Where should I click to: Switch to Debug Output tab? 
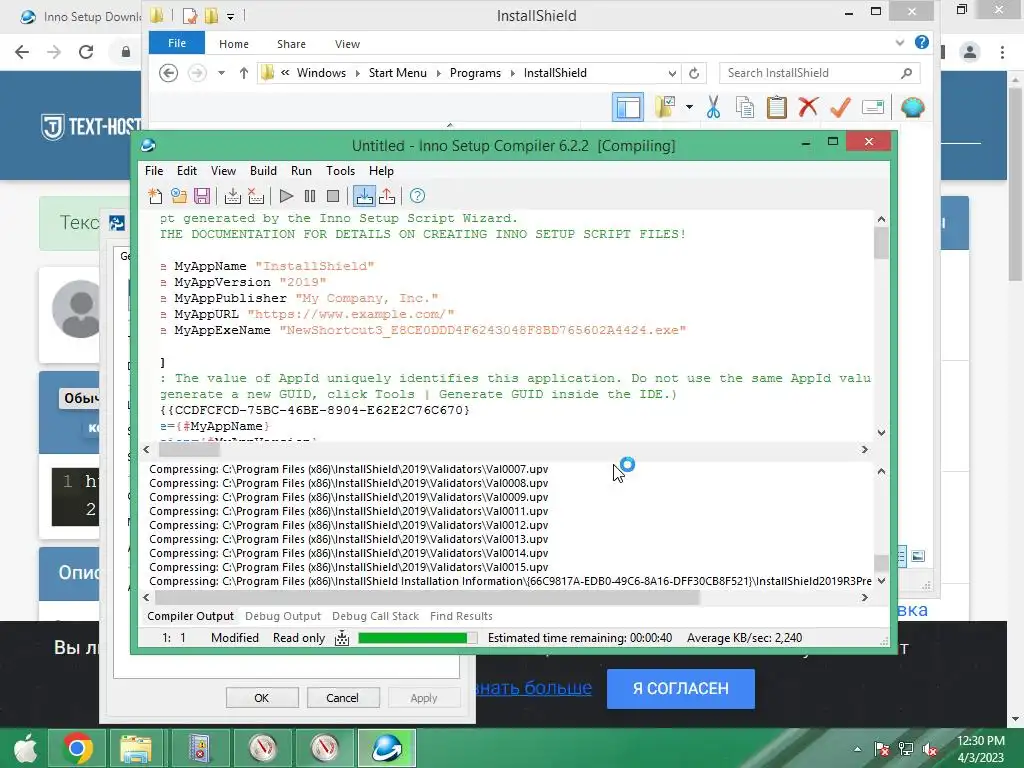(283, 616)
